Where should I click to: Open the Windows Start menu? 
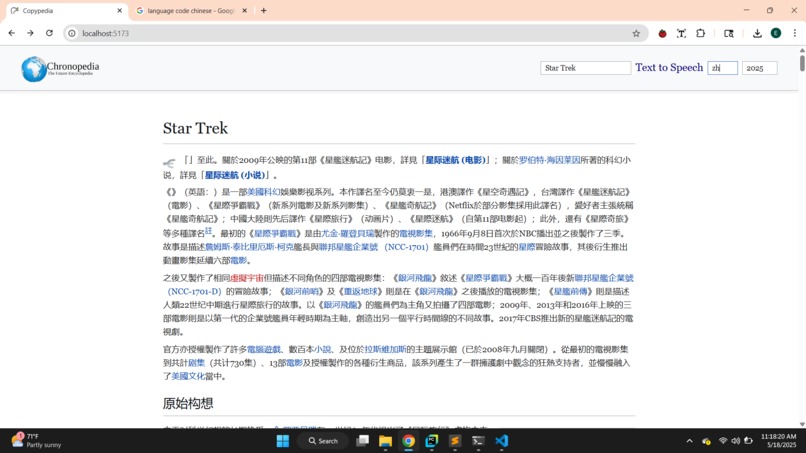(x=283, y=441)
